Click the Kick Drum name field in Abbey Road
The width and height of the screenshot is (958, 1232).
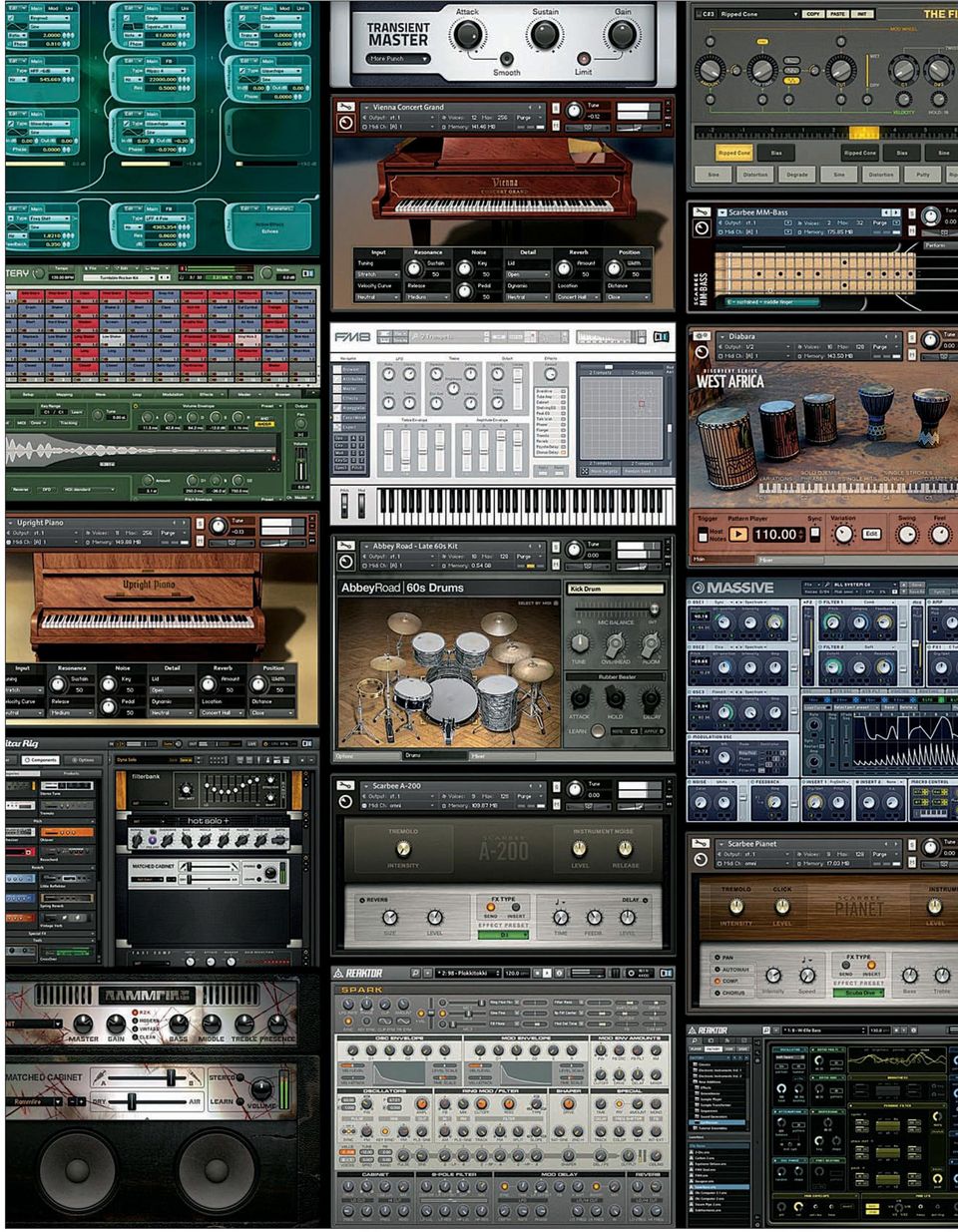[615, 589]
